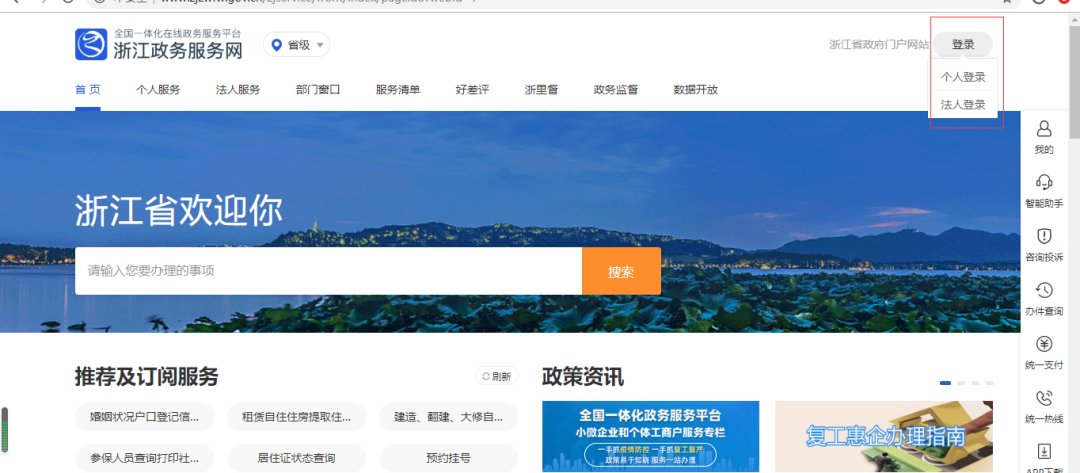The width and height of the screenshot is (1080, 473).
Task: Open 居住证状态查询 service
Action: point(296,458)
